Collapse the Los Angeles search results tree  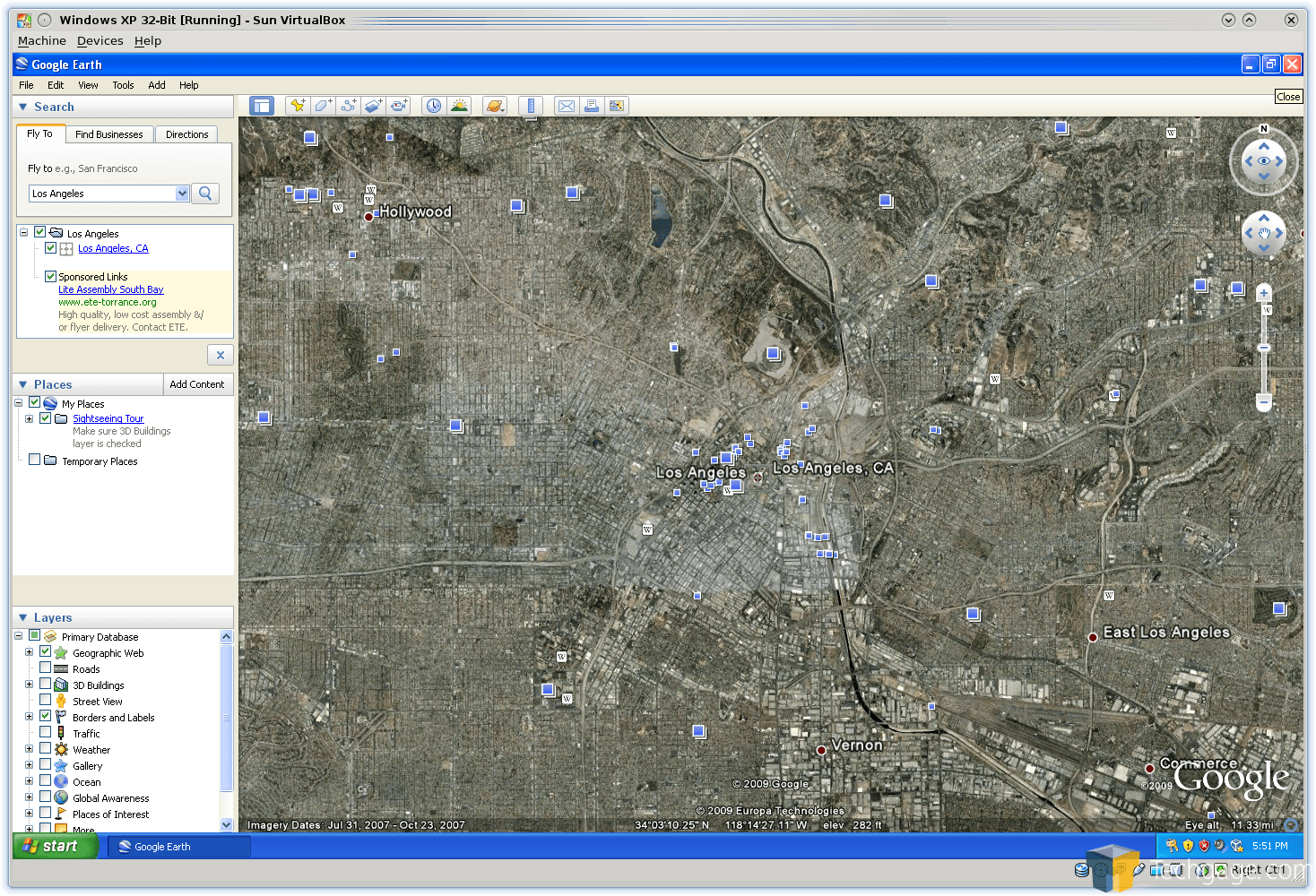coord(23,232)
